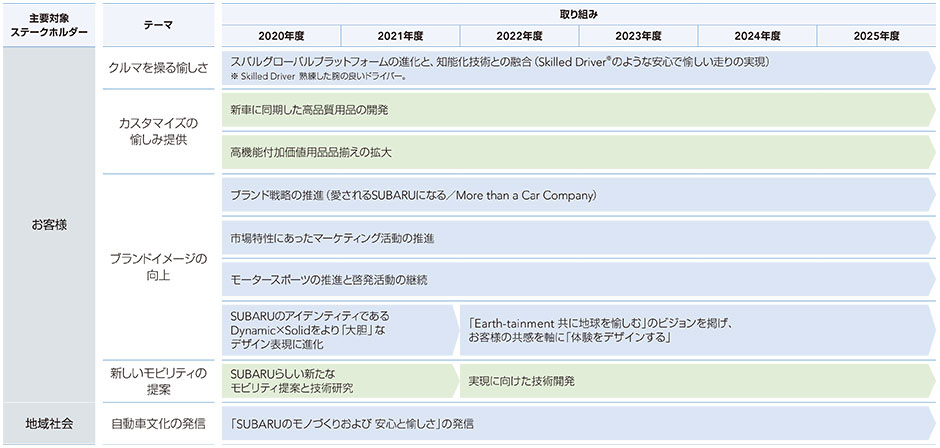
Task: Click the 新車に同期した高品質用品の開発 bar
Action: (x=579, y=110)
